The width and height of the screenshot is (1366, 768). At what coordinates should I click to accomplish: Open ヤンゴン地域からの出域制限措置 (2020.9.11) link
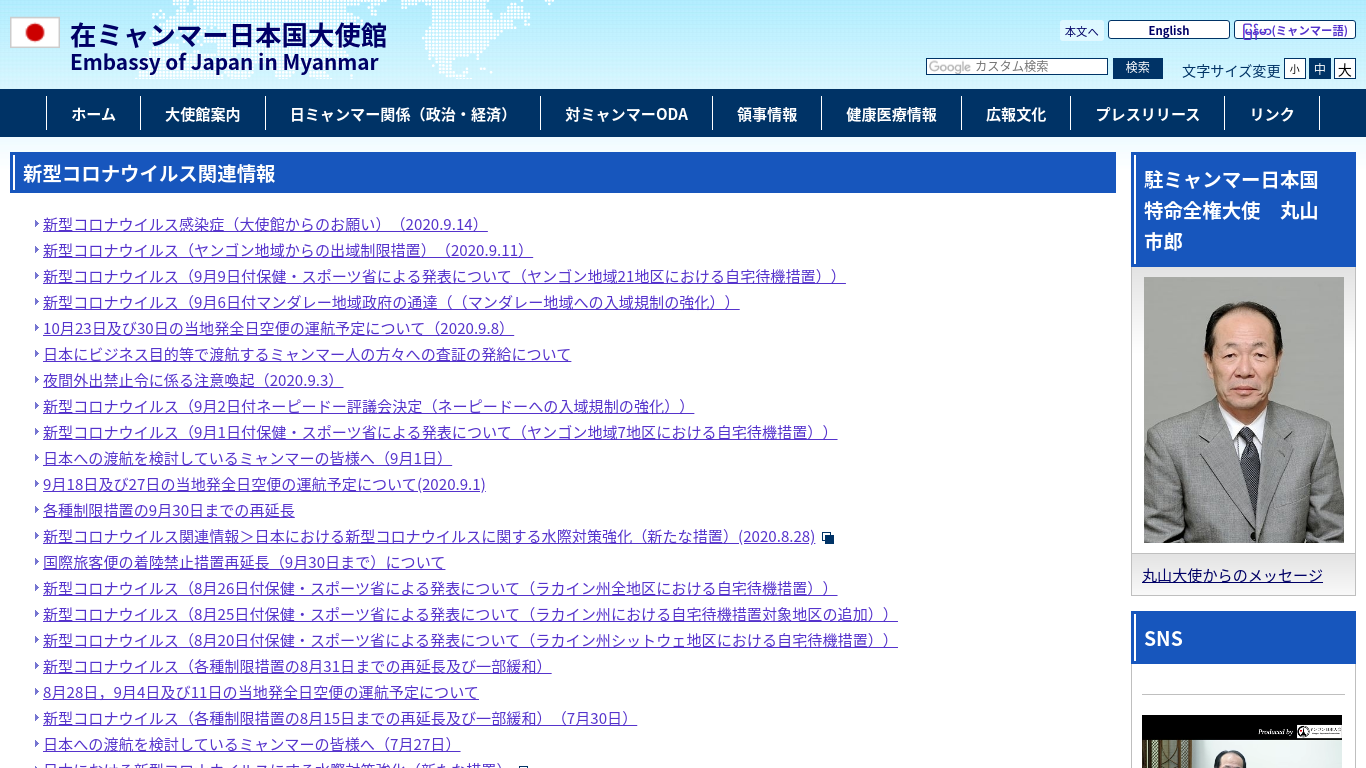pyautogui.click(x=288, y=250)
